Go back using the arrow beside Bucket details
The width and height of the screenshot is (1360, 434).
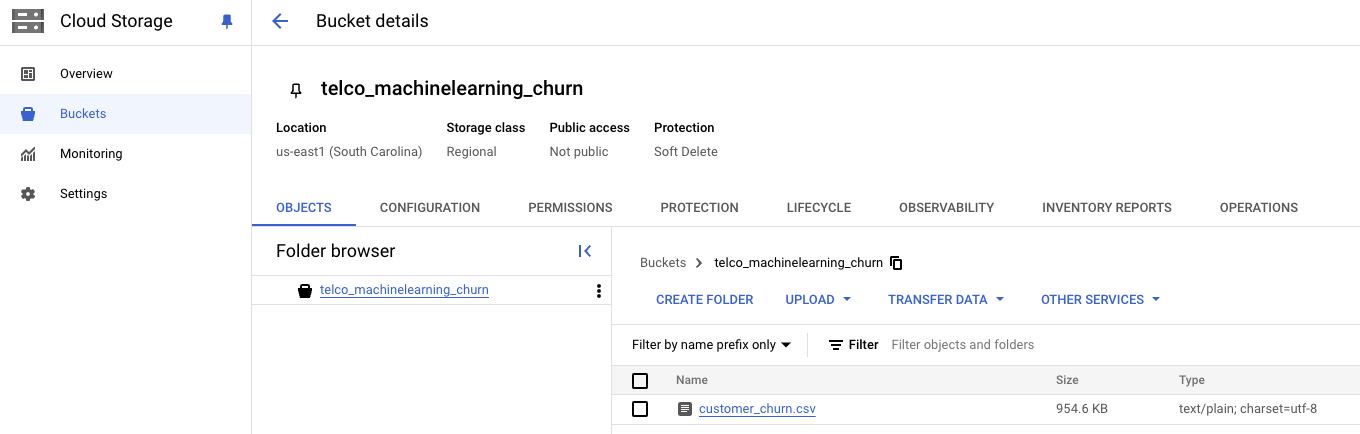point(280,21)
